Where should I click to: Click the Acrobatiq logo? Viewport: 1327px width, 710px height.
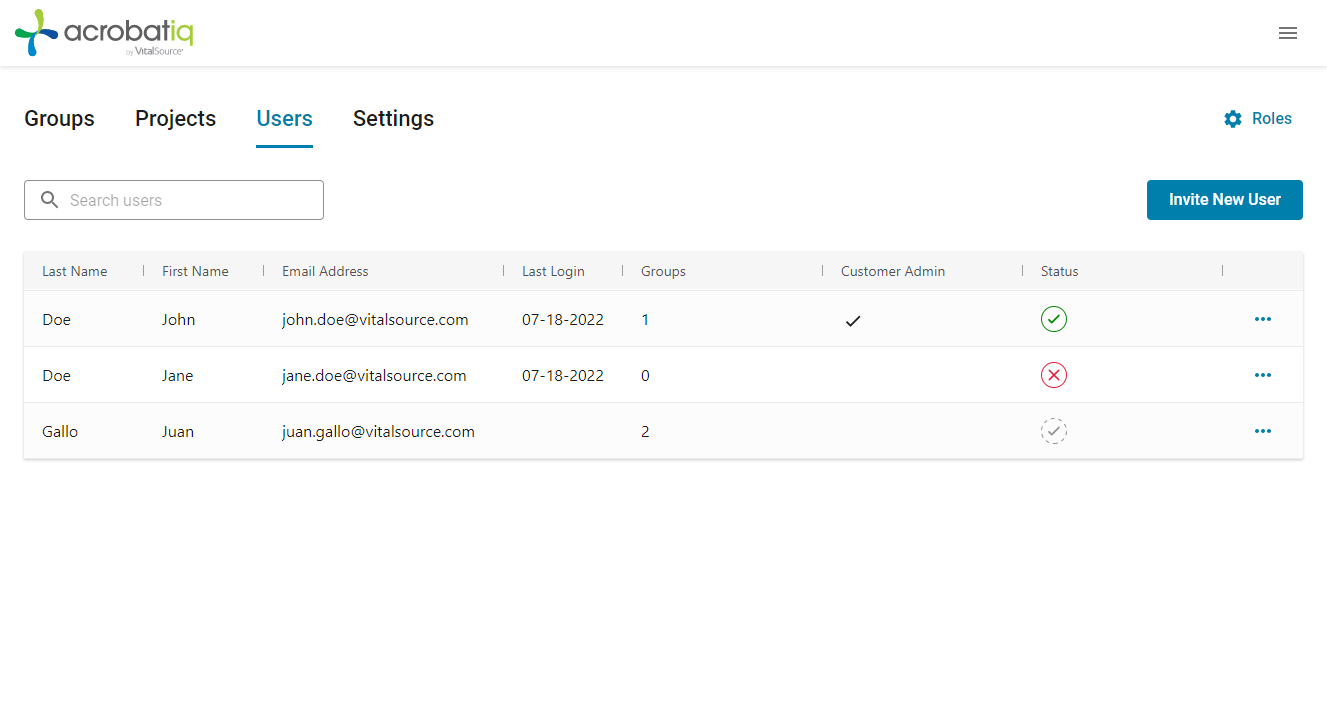(x=104, y=33)
